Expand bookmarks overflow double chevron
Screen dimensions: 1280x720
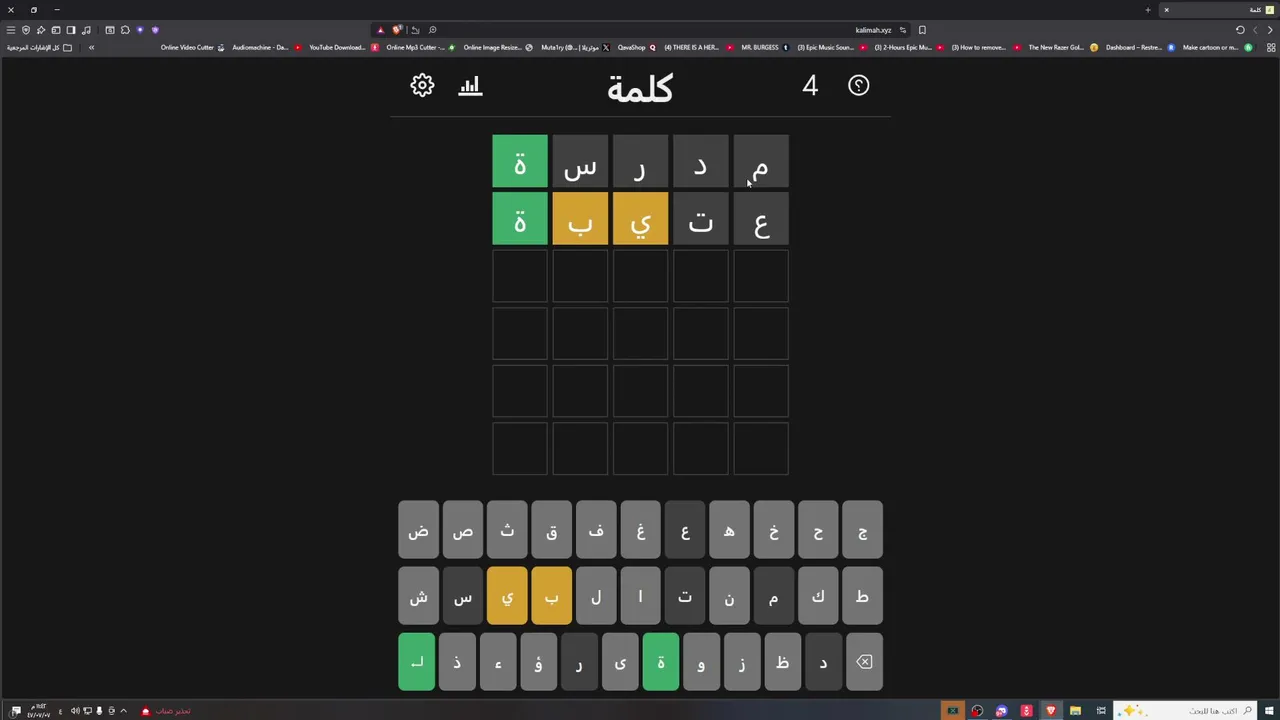coord(91,47)
